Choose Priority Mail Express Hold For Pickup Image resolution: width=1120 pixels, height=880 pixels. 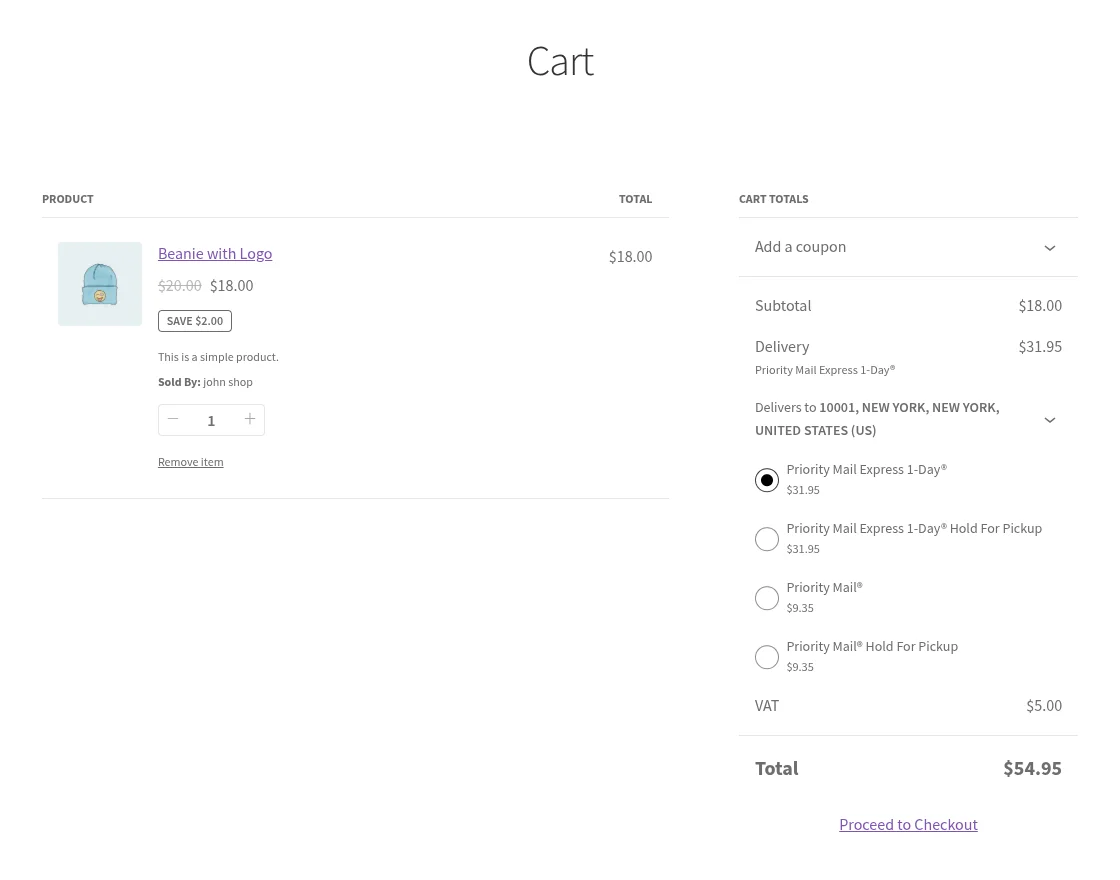pyautogui.click(x=767, y=539)
